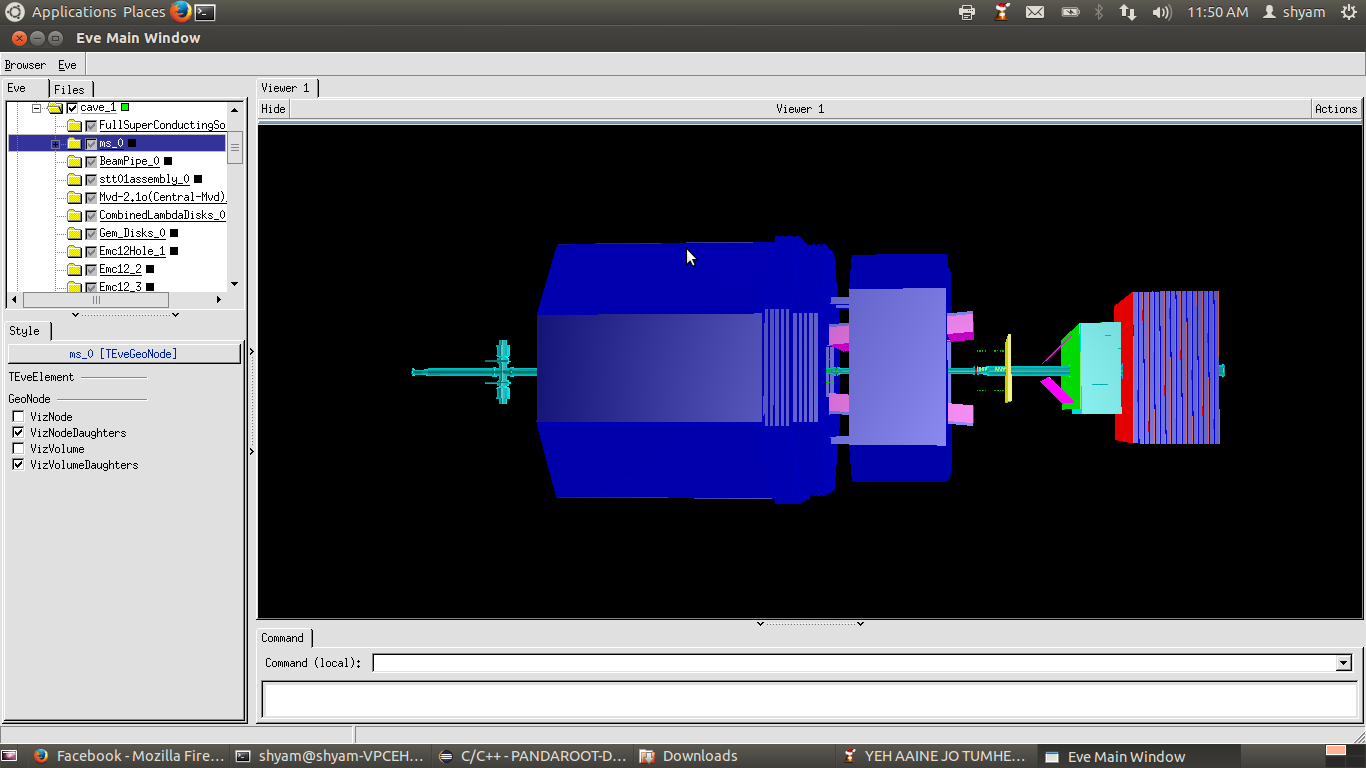Select the Viewer 1 tab
This screenshot has width=1366, height=768.
click(x=287, y=88)
